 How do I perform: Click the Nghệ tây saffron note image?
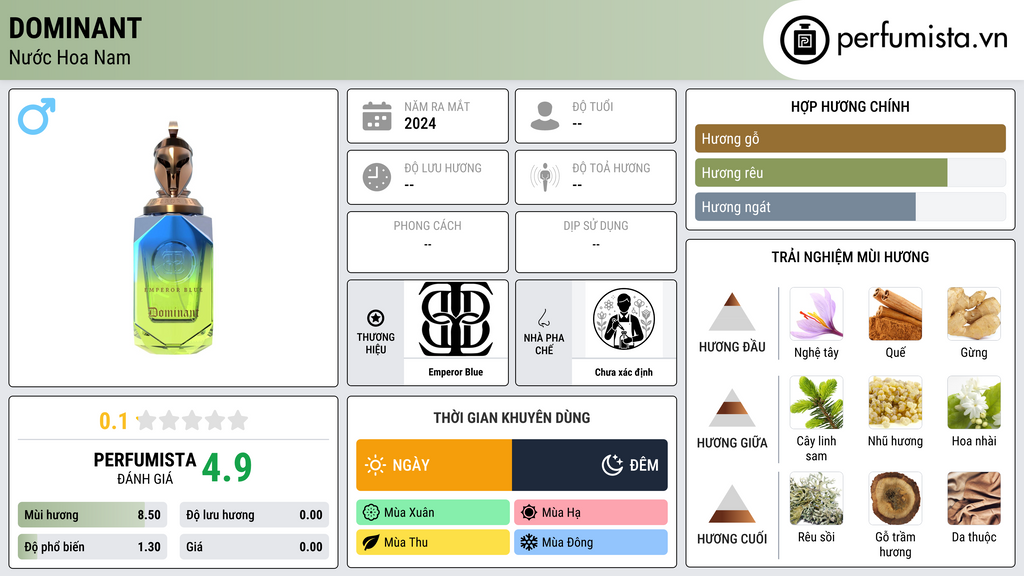[x=816, y=314]
